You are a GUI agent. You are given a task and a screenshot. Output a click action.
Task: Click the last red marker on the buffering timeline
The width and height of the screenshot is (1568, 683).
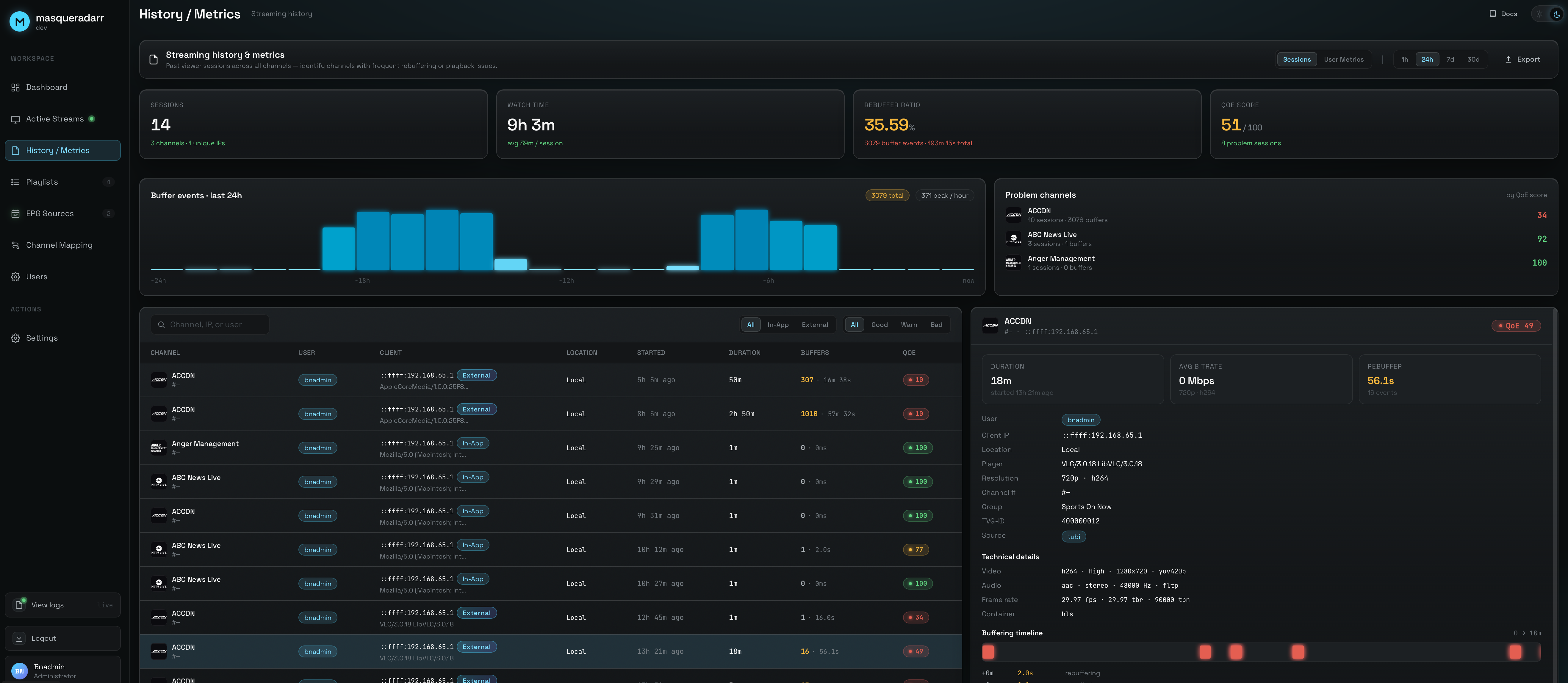(1514, 652)
